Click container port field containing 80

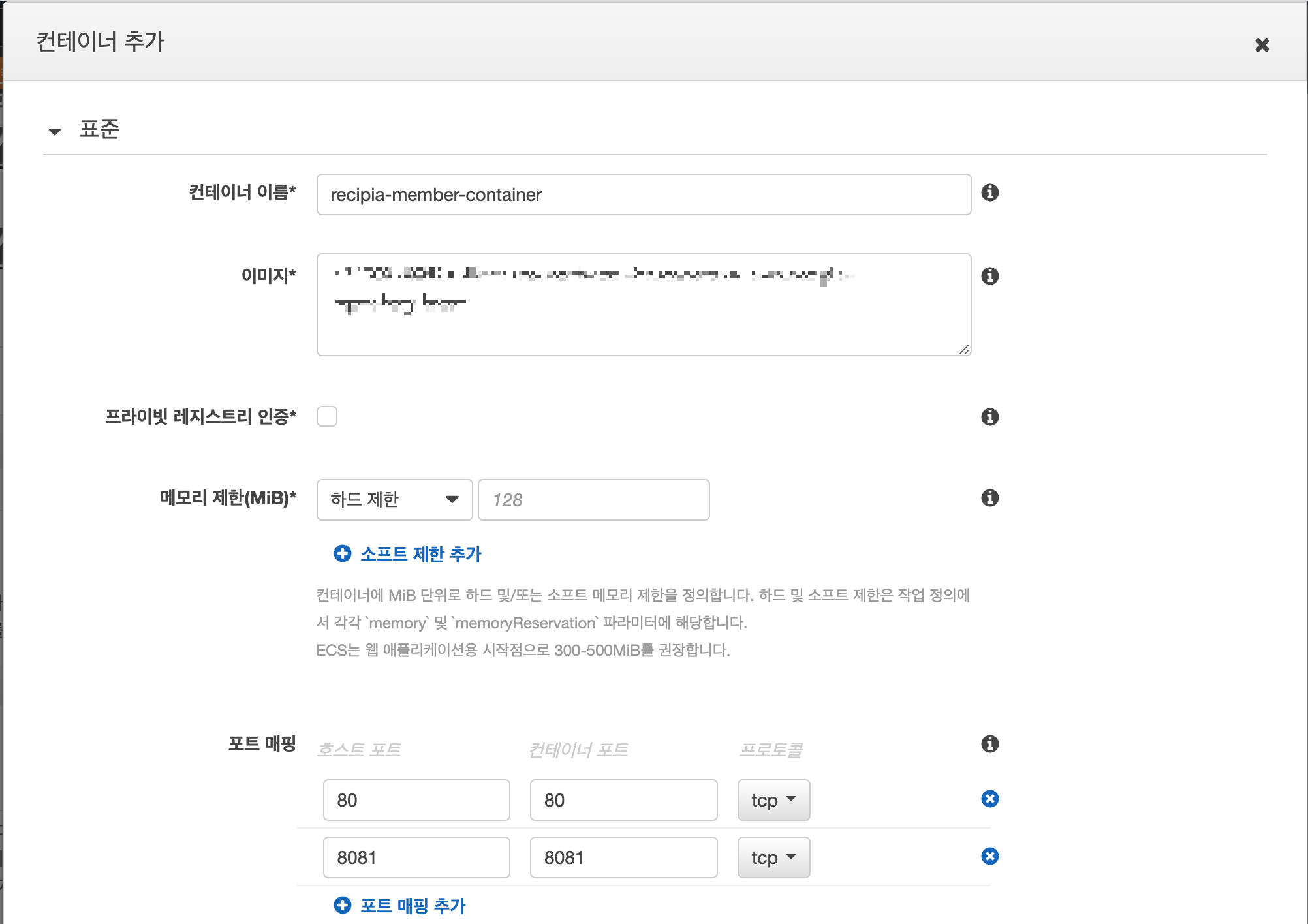(623, 800)
